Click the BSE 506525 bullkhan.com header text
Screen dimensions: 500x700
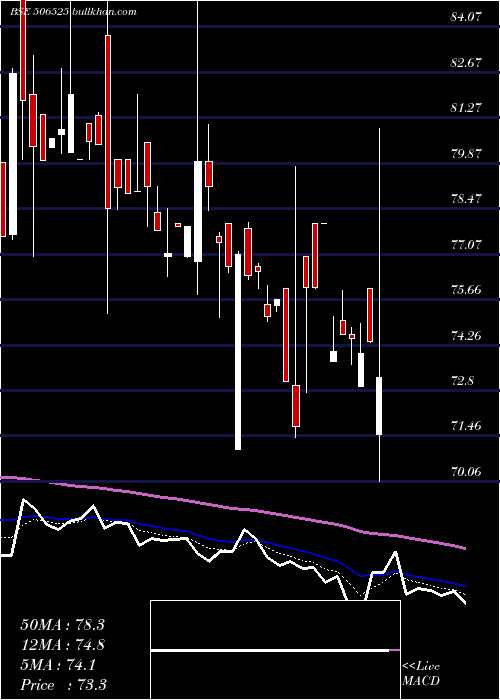pyautogui.click(x=74, y=12)
